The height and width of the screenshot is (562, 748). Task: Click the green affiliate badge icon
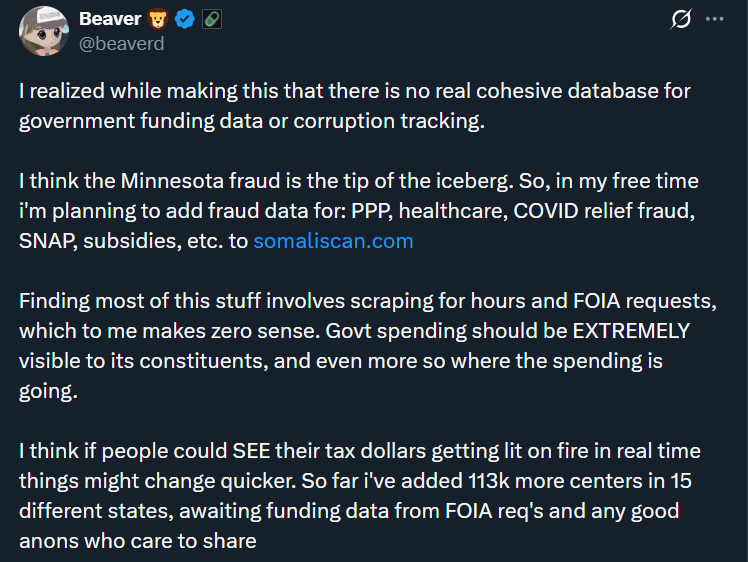(211, 19)
